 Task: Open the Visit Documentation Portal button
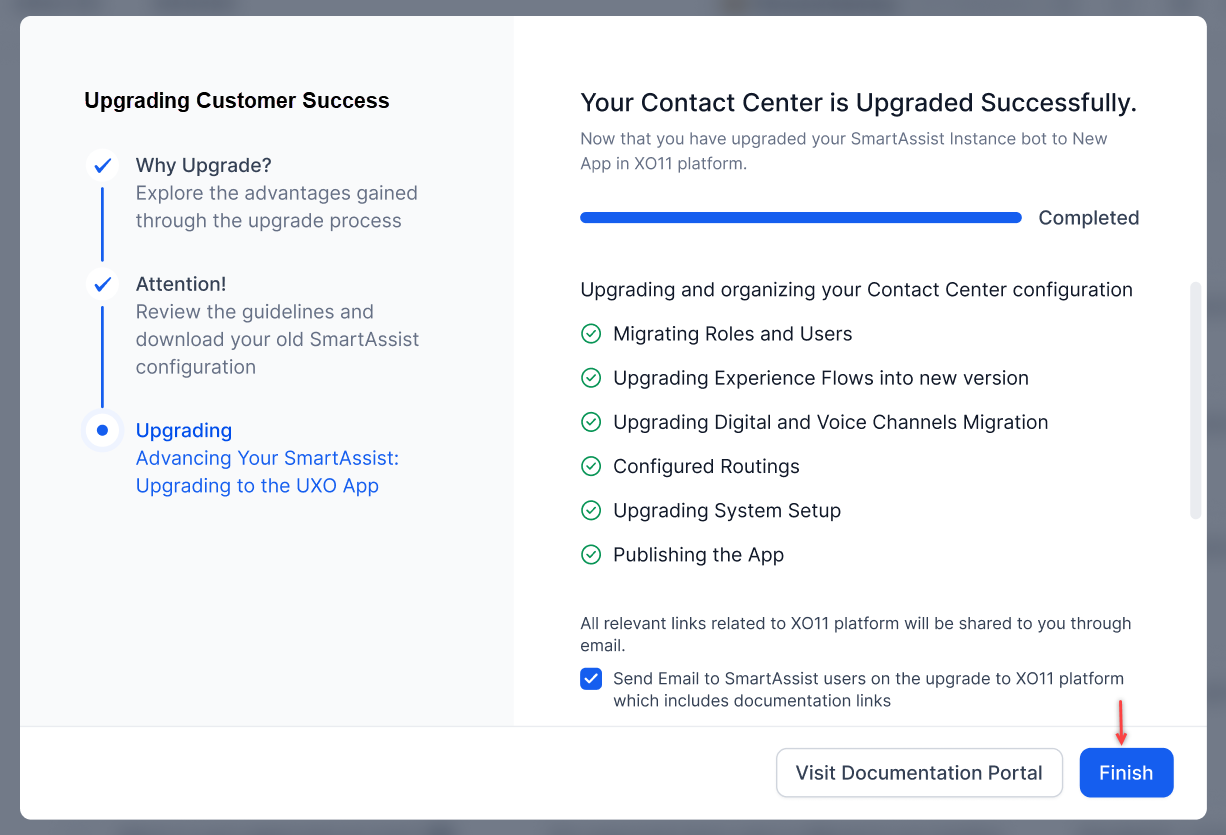(919, 773)
